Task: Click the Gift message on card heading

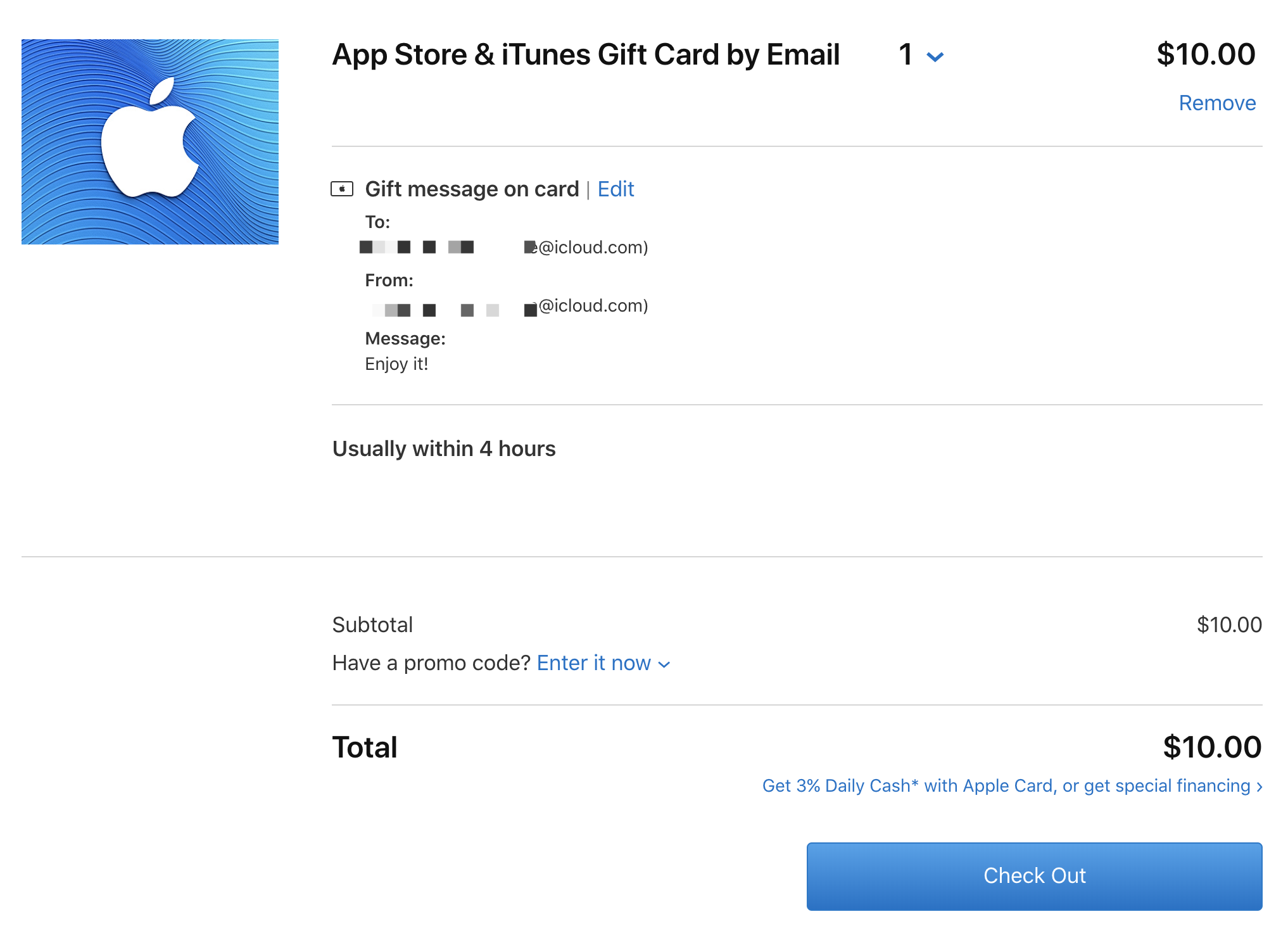Action: [x=472, y=189]
